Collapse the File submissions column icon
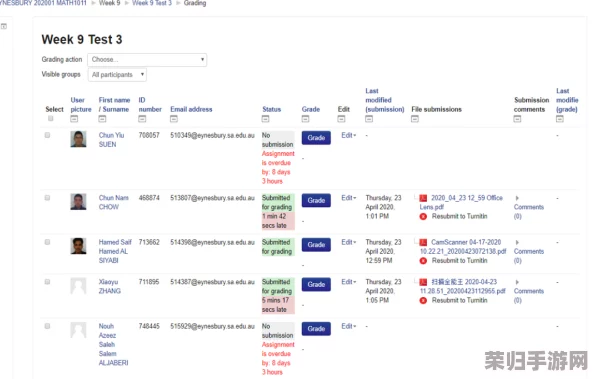Image resolution: width=594 pixels, height=379 pixels. (x=415, y=119)
